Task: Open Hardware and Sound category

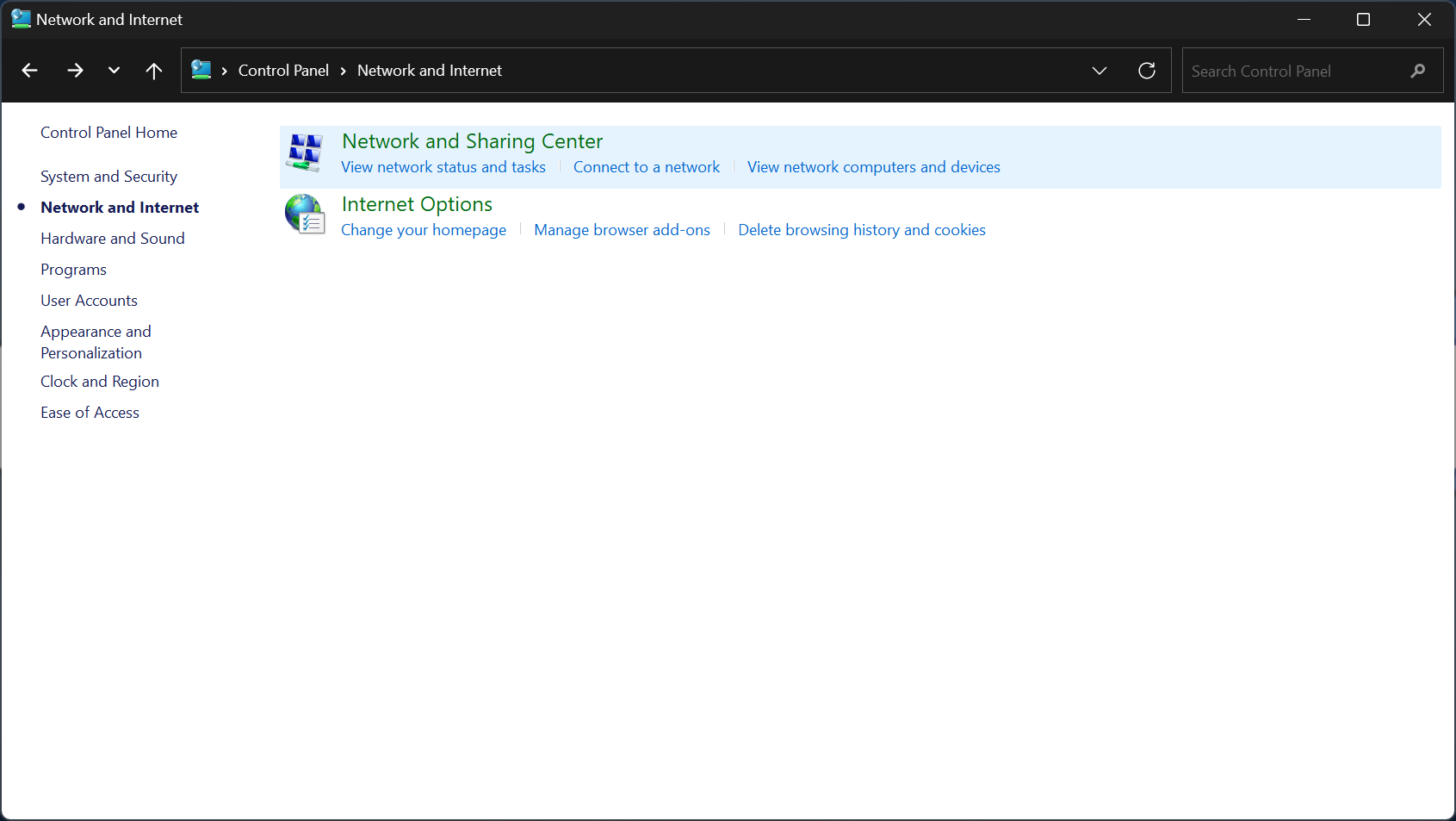Action: [x=113, y=239]
